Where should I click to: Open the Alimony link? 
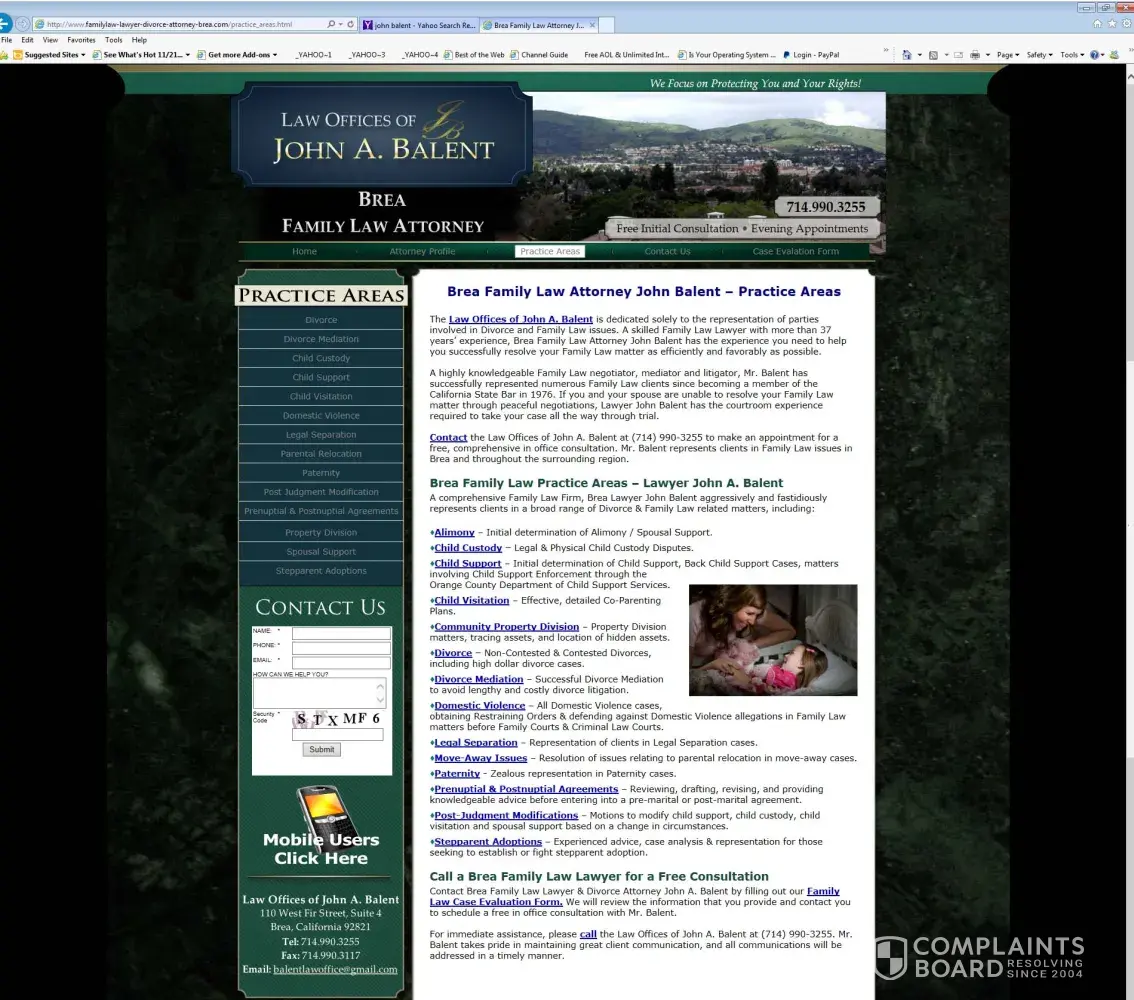(454, 532)
